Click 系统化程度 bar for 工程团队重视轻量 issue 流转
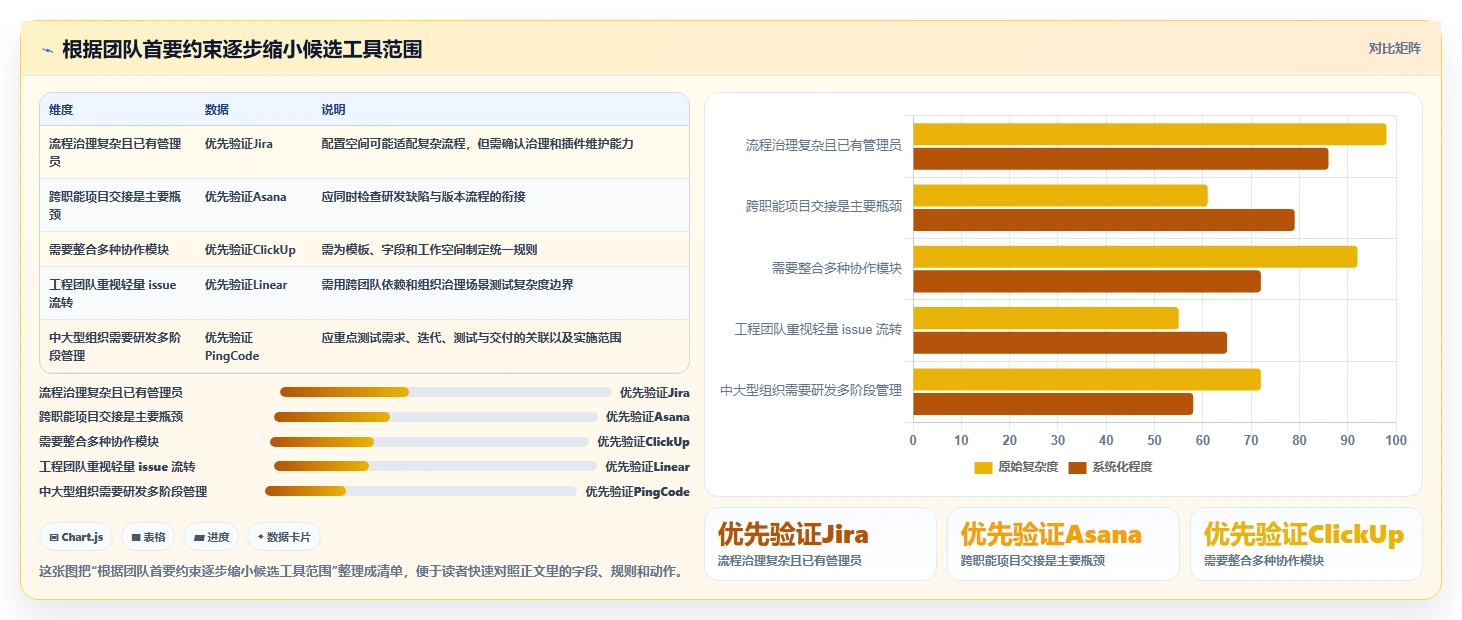1462x620 pixels. (x=1069, y=342)
